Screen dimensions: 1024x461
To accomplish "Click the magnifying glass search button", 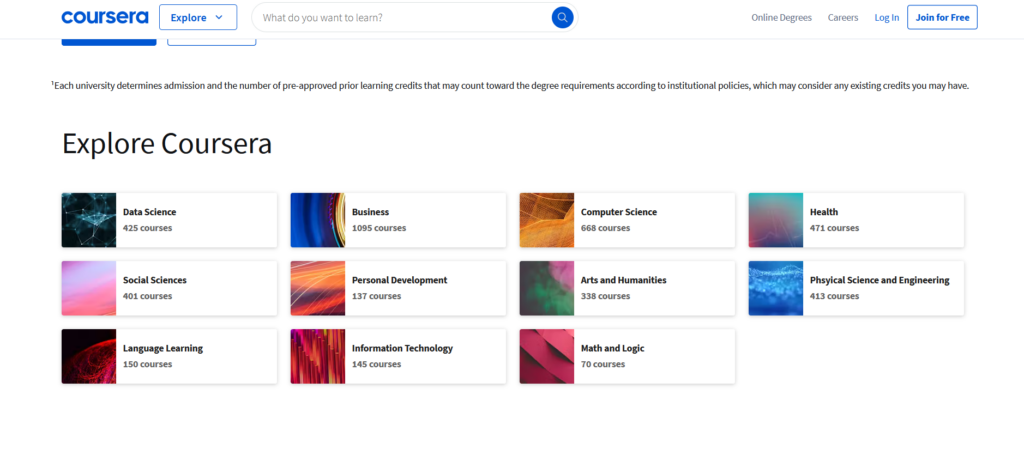I will pyautogui.click(x=562, y=18).
